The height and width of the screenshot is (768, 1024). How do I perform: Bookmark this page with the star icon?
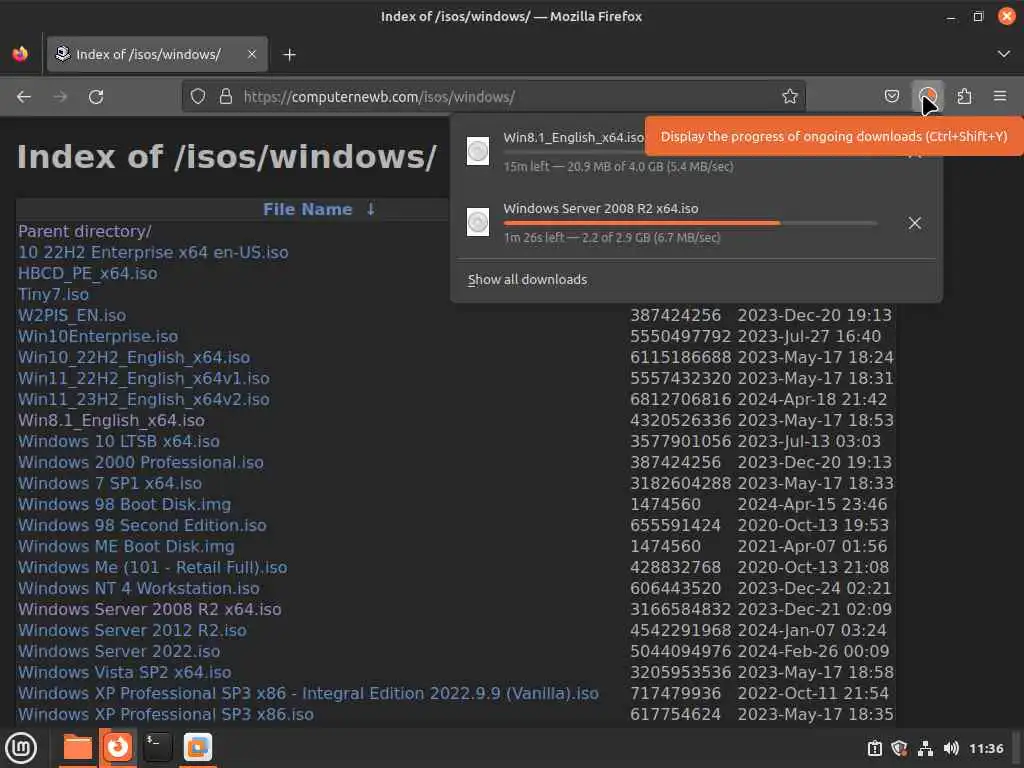(x=790, y=97)
